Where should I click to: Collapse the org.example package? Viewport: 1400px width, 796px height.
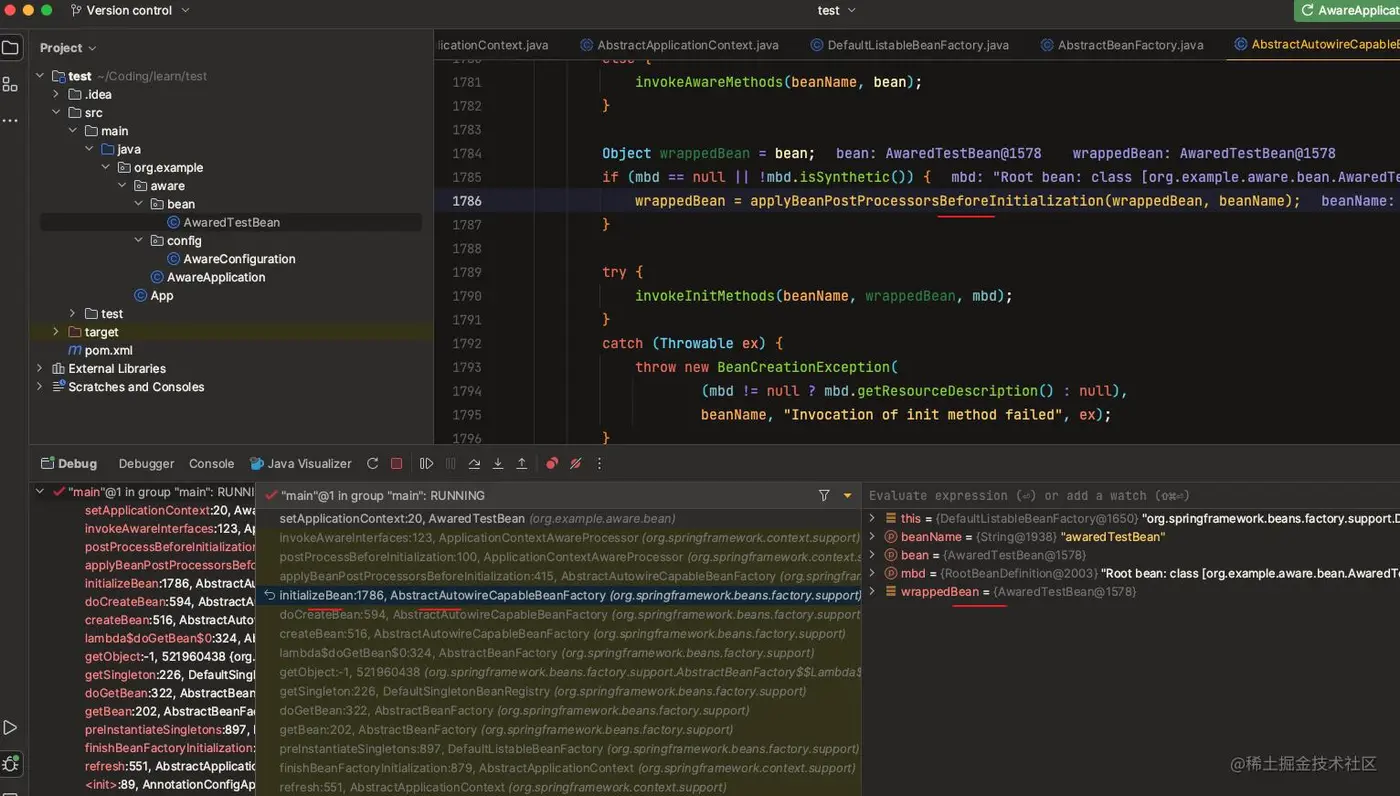pos(106,168)
